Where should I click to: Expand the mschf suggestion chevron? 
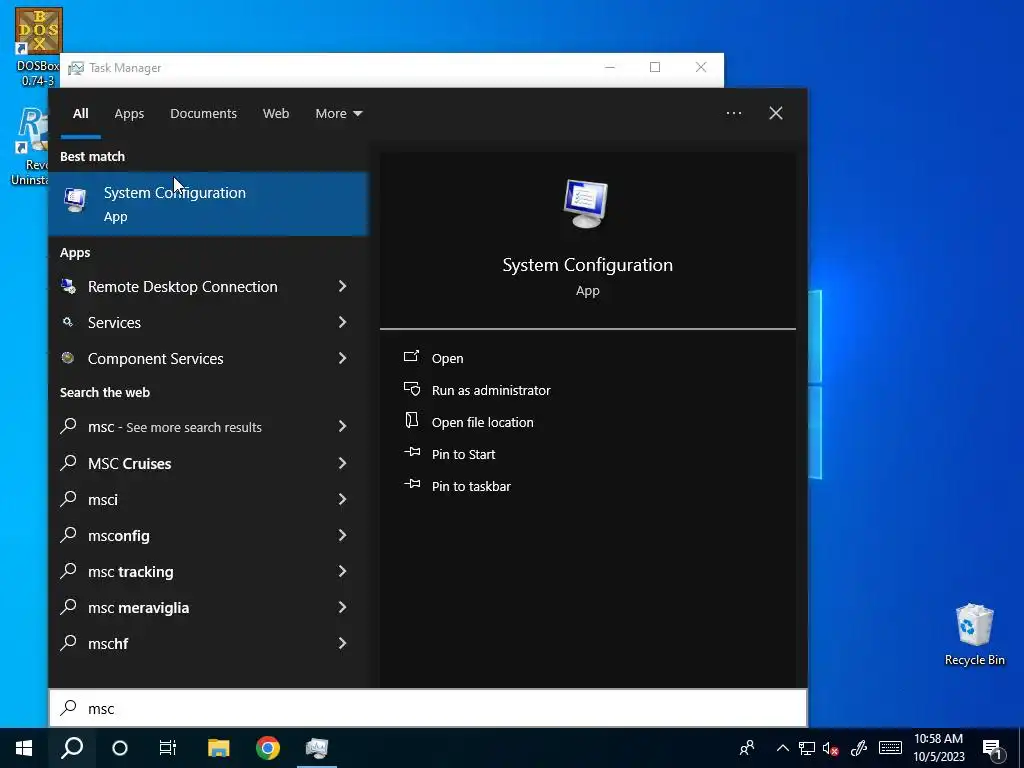342,643
